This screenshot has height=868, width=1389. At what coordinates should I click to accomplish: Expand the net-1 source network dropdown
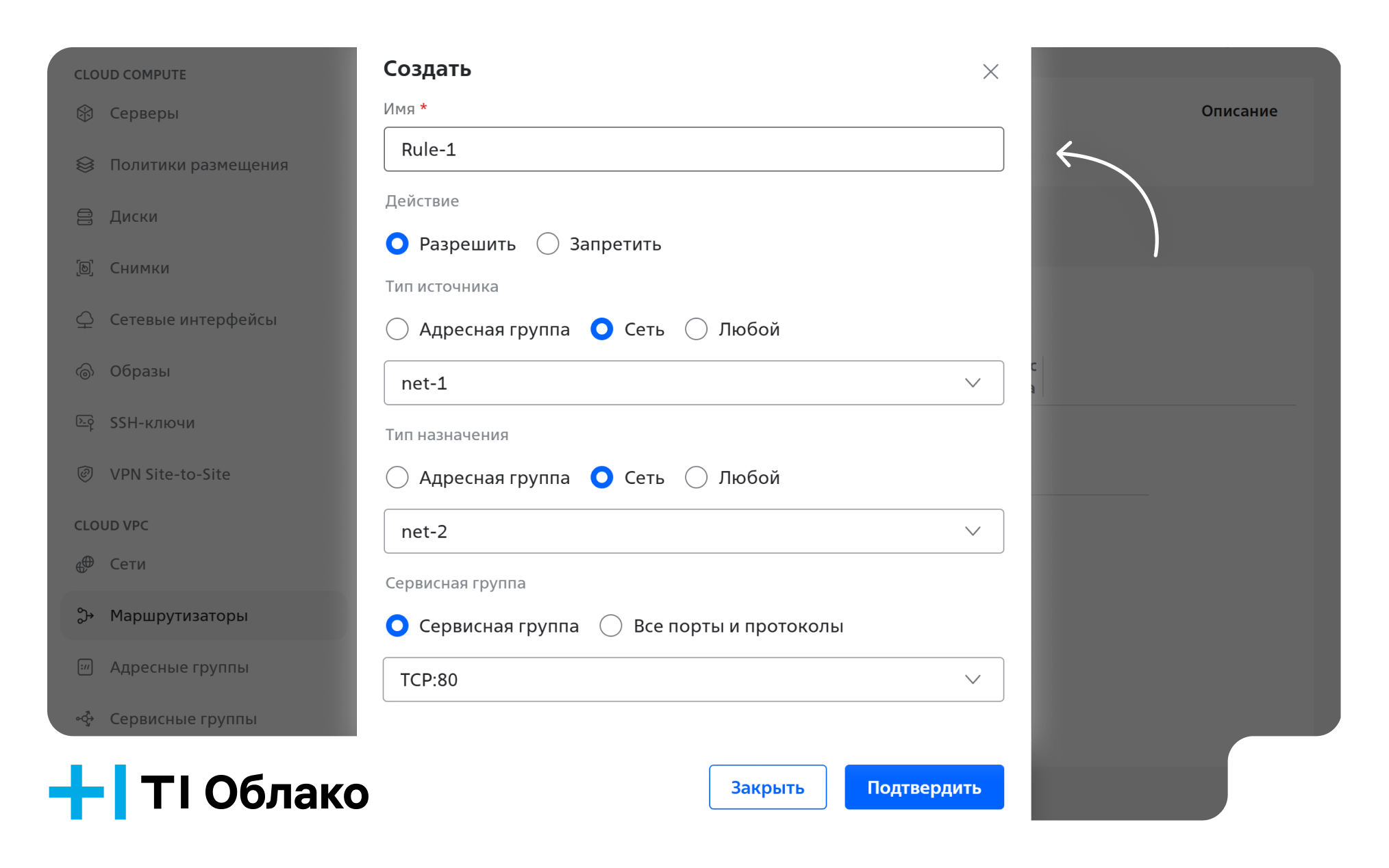click(x=693, y=383)
